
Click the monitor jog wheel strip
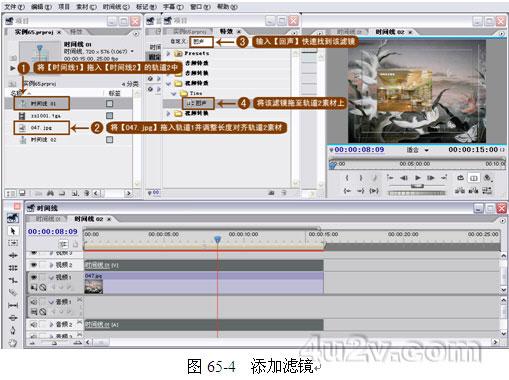coord(417,193)
